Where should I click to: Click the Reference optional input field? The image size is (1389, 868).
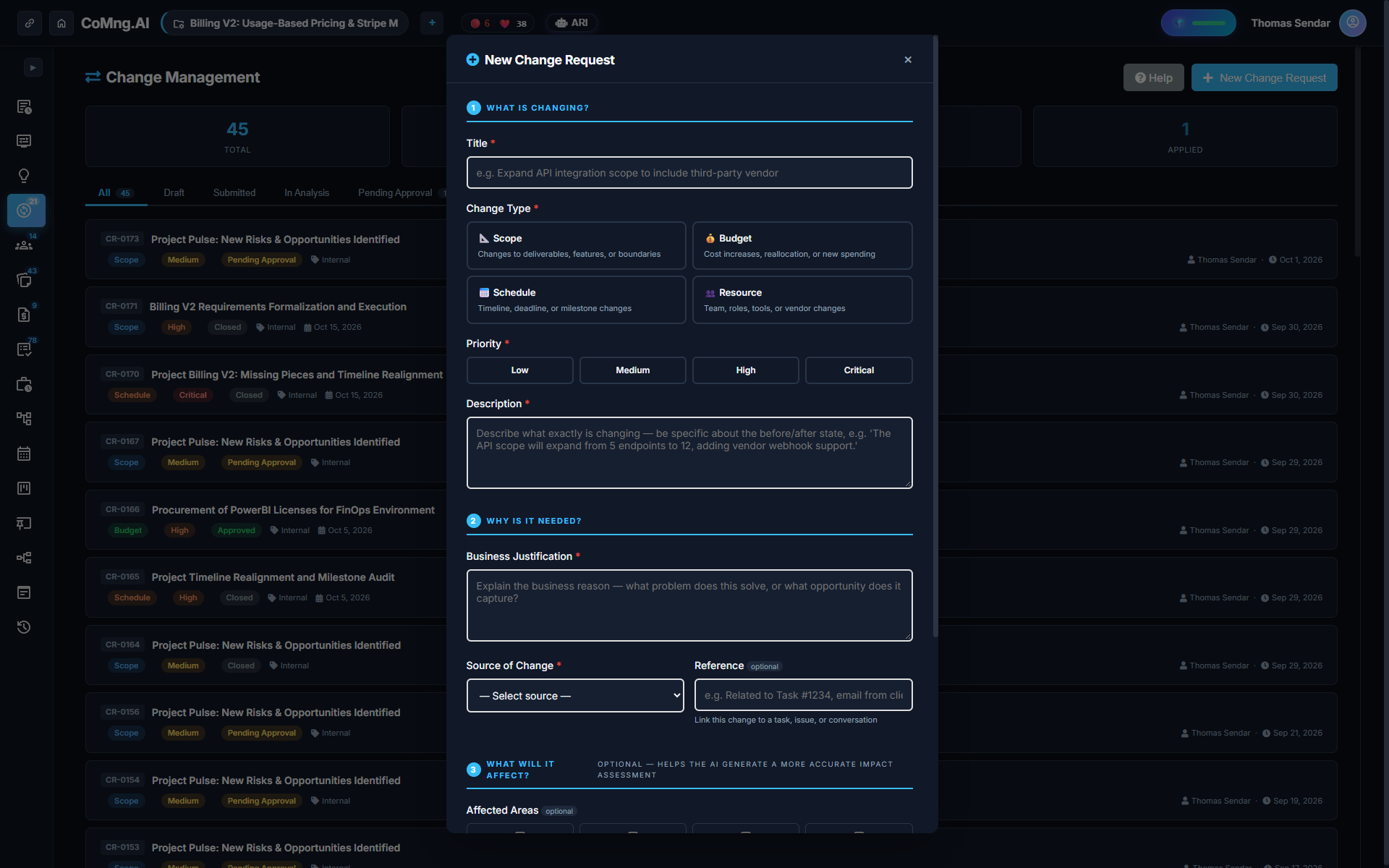pyautogui.click(x=803, y=695)
